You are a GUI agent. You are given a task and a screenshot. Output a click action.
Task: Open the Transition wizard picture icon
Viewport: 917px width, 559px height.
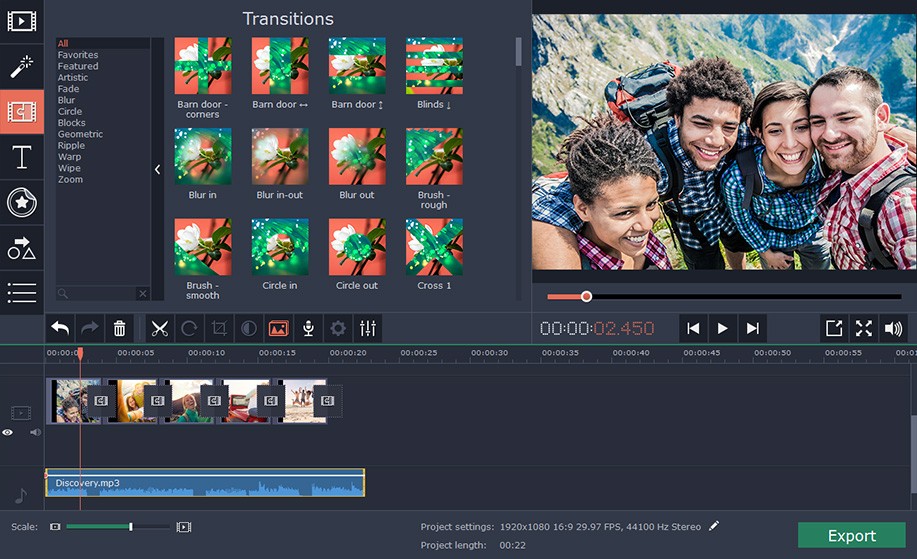coord(278,329)
